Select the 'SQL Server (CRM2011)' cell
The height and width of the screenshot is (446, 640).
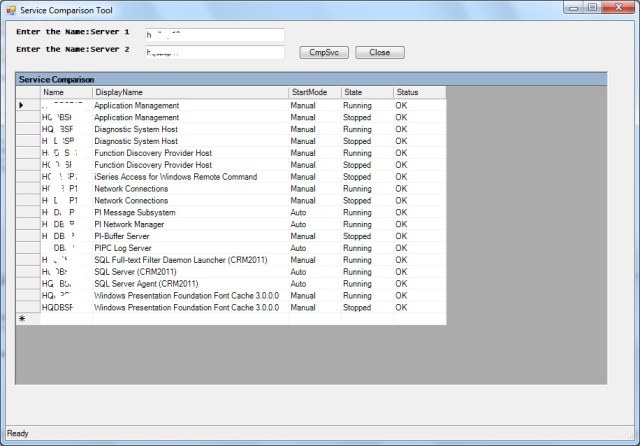[x=191, y=271]
